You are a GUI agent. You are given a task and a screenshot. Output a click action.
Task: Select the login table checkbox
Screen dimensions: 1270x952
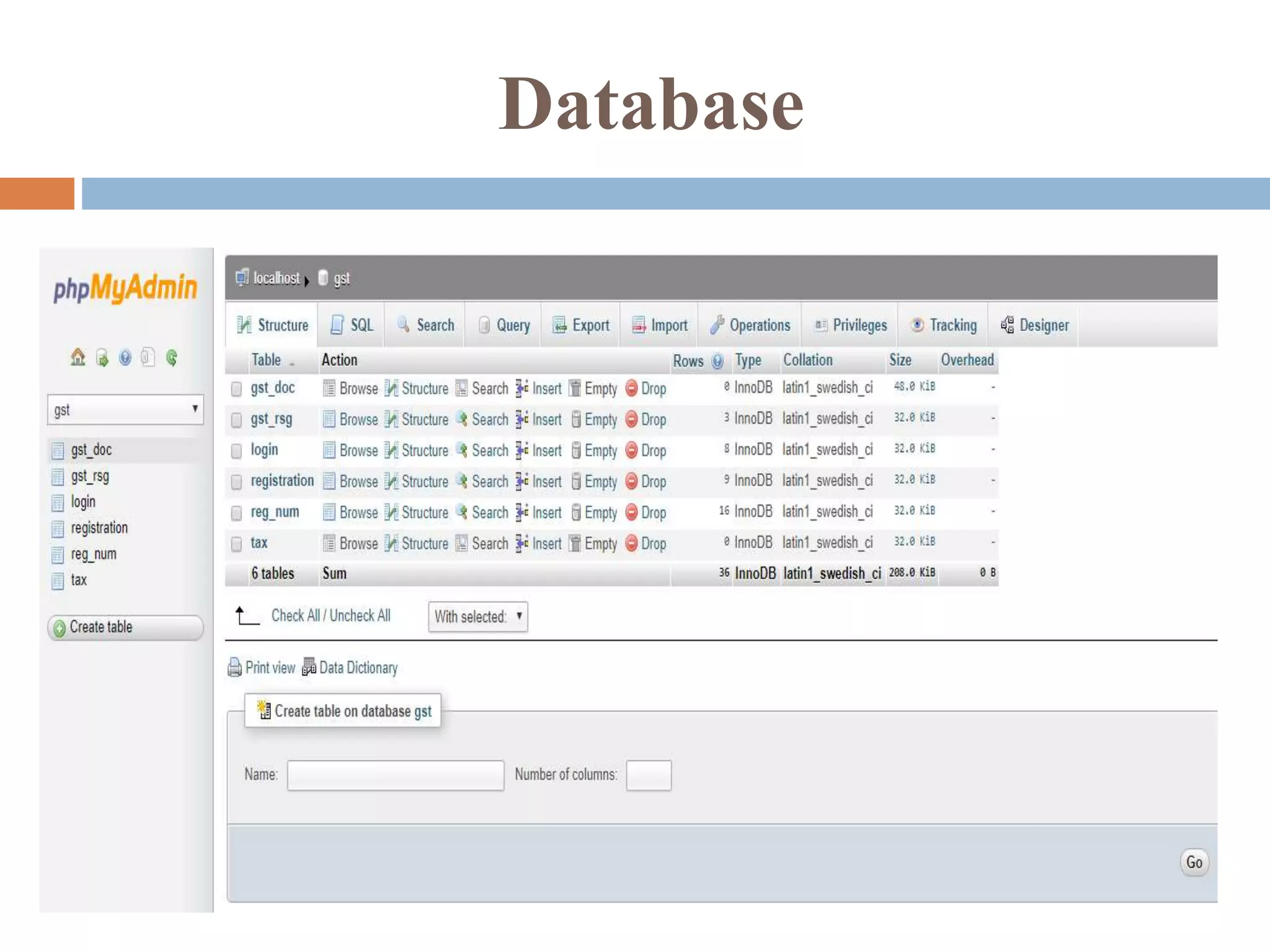click(236, 451)
